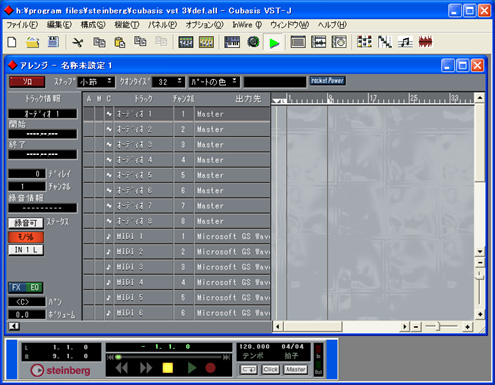The image size is (495, 385).
Task: Click the scissors cut icon in toolbar
Action: click(78, 42)
